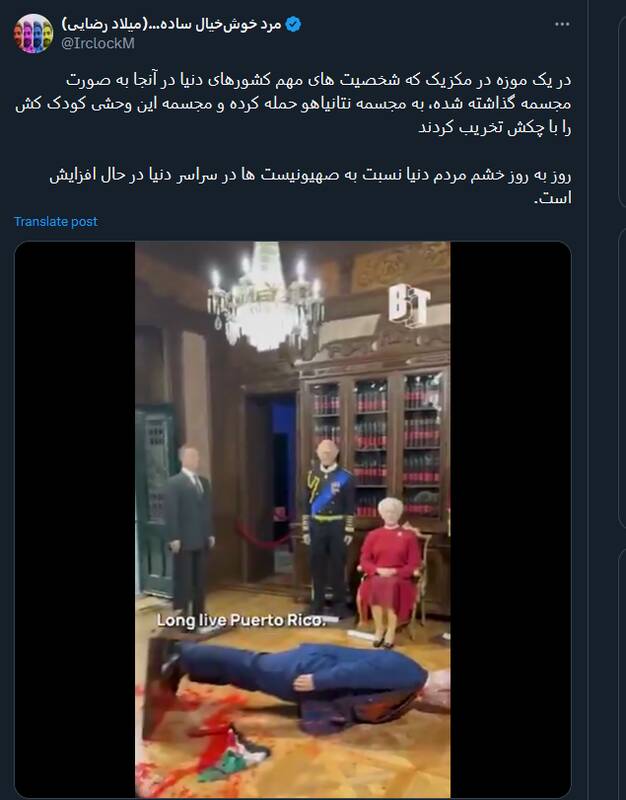Click the fallen figure on the floor
The height and width of the screenshot is (800, 626).
[298, 679]
